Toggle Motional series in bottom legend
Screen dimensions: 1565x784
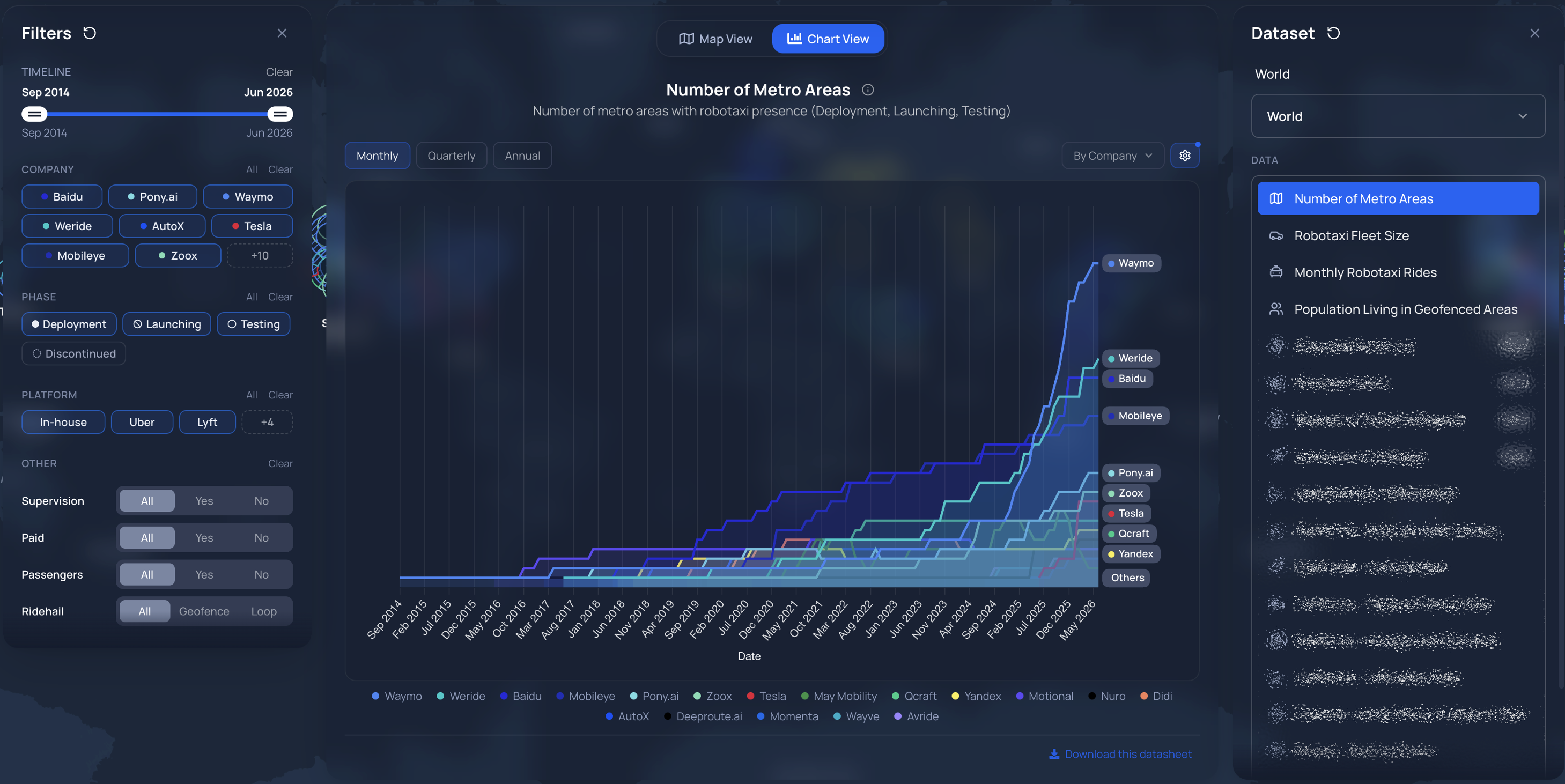pyautogui.click(x=1044, y=696)
